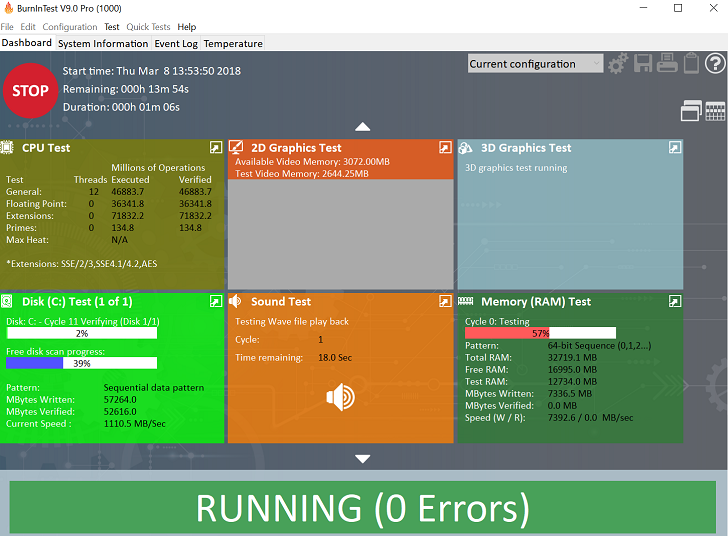728x536 pixels.
Task: Click the Remaining time text
Action: [x=126, y=89]
